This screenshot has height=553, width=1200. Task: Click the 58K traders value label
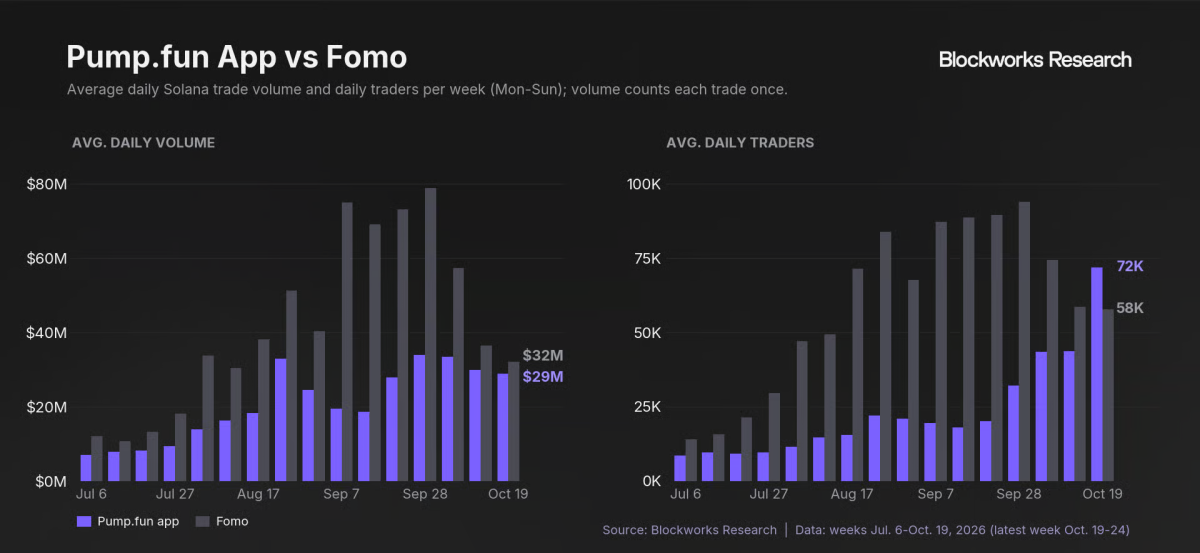click(x=1130, y=308)
